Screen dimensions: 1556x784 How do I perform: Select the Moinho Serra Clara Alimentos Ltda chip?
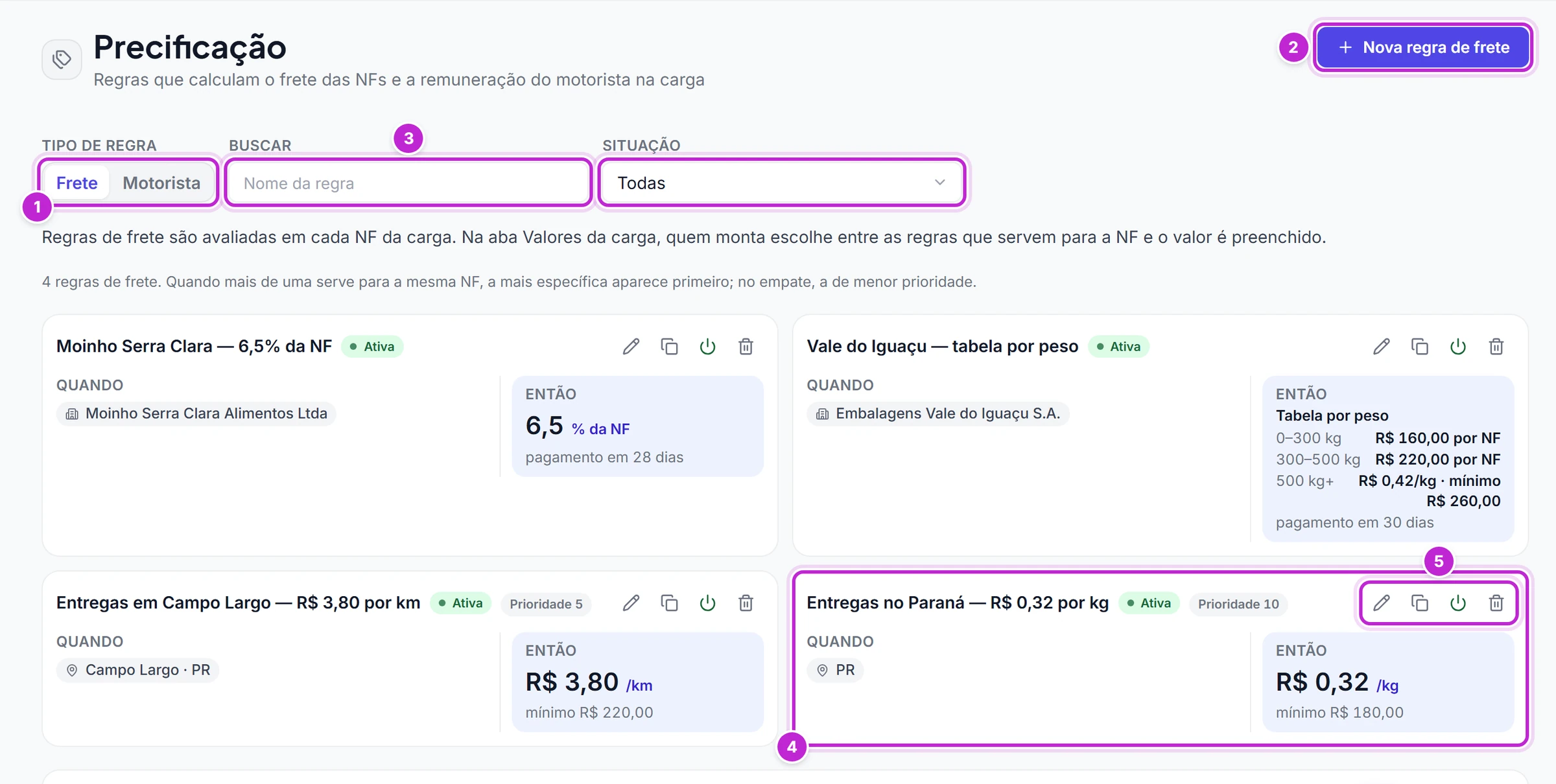coord(196,413)
